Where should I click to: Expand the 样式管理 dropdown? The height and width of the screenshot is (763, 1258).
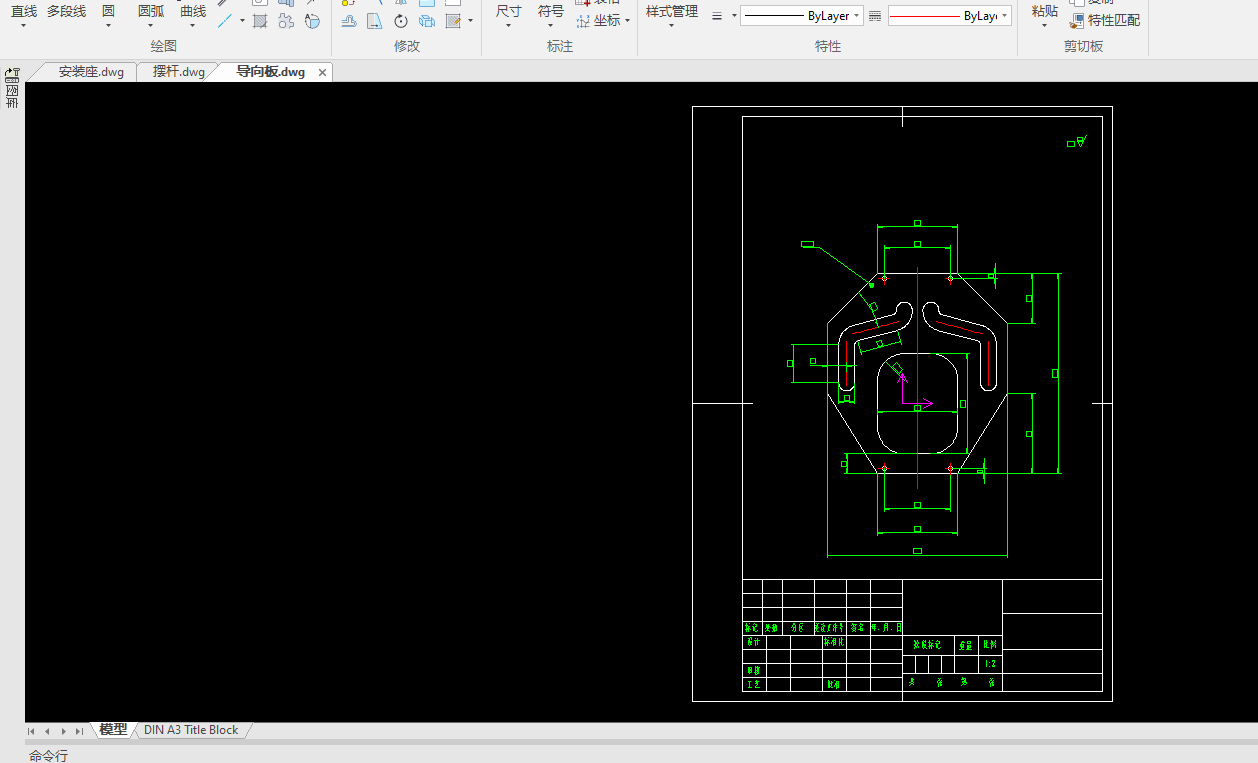pos(671,26)
